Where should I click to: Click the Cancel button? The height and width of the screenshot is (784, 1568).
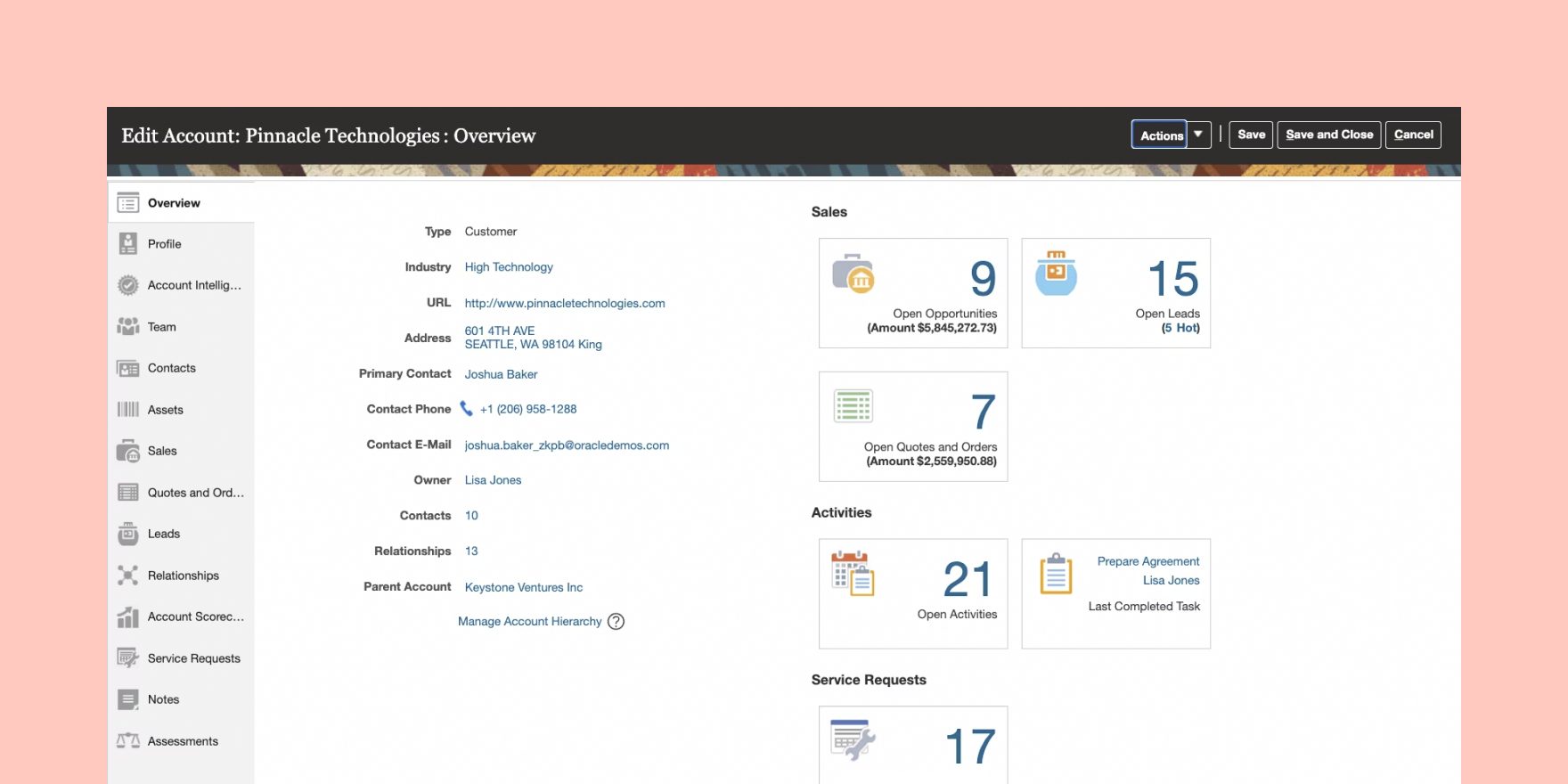[x=1413, y=135]
